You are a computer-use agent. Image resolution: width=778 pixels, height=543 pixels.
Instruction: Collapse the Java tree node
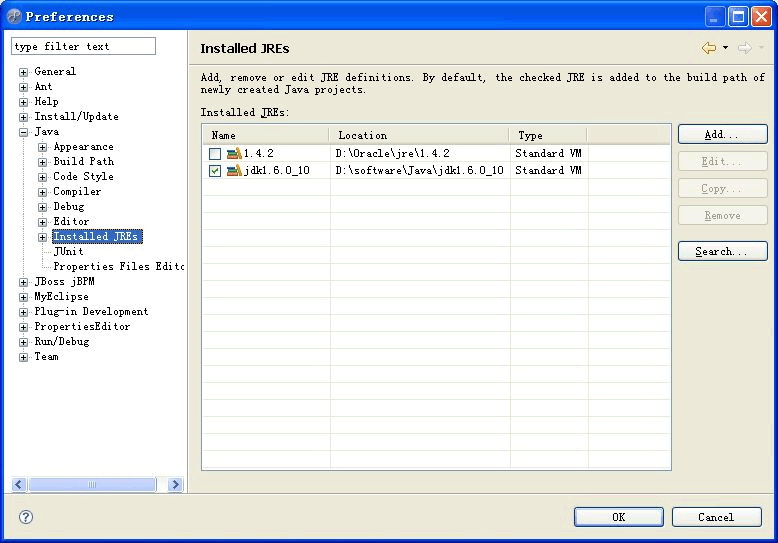pos(23,132)
